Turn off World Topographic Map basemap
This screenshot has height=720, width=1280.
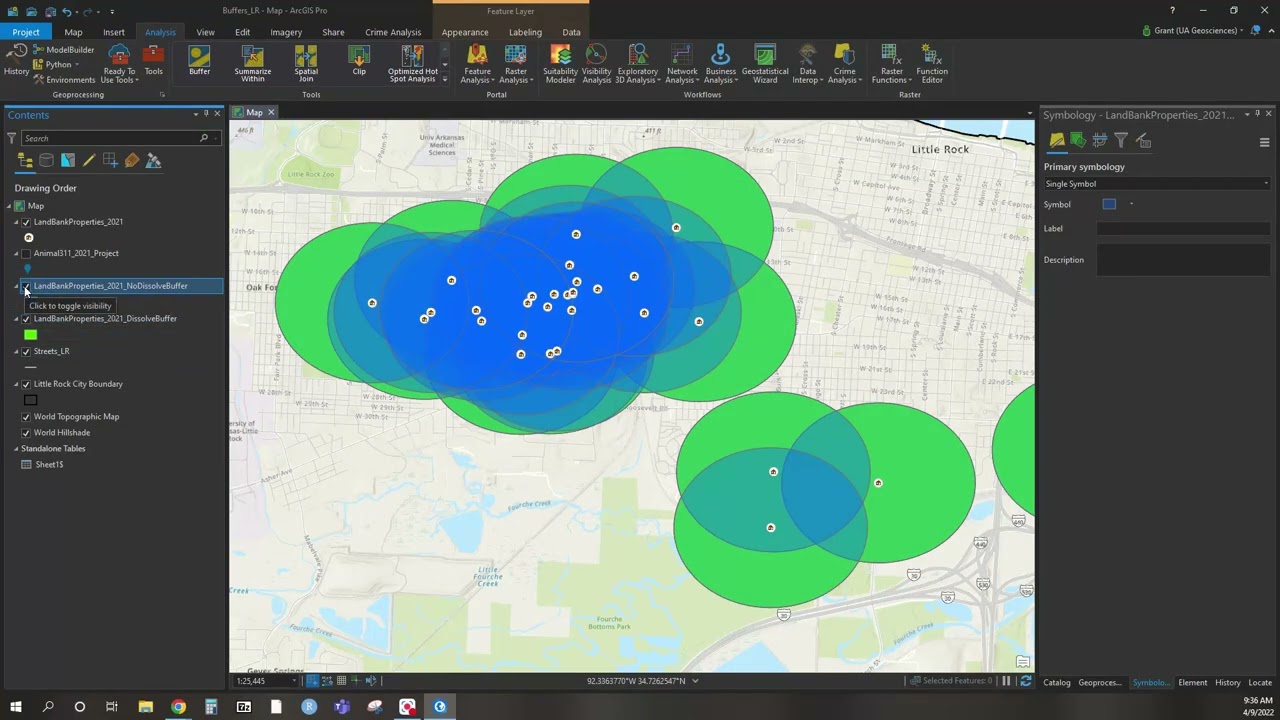[x=26, y=417]
